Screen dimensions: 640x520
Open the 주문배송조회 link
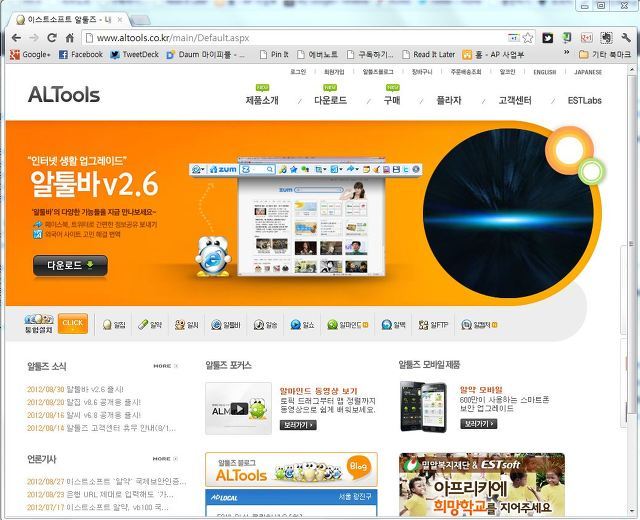(x=466, y=72)
